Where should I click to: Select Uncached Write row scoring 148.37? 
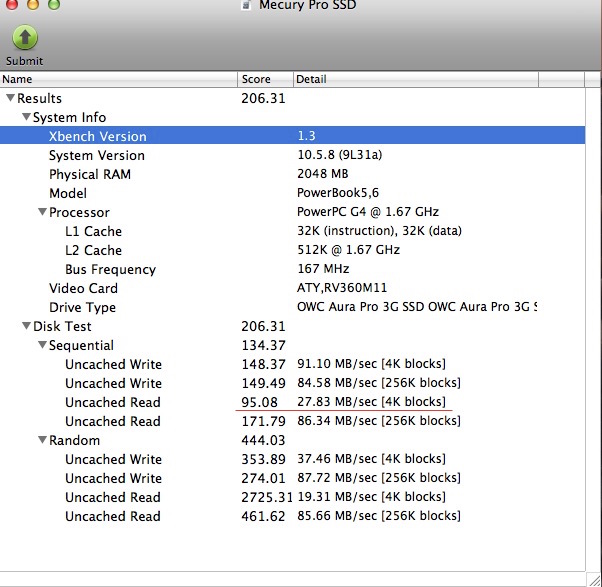[293, 364]
